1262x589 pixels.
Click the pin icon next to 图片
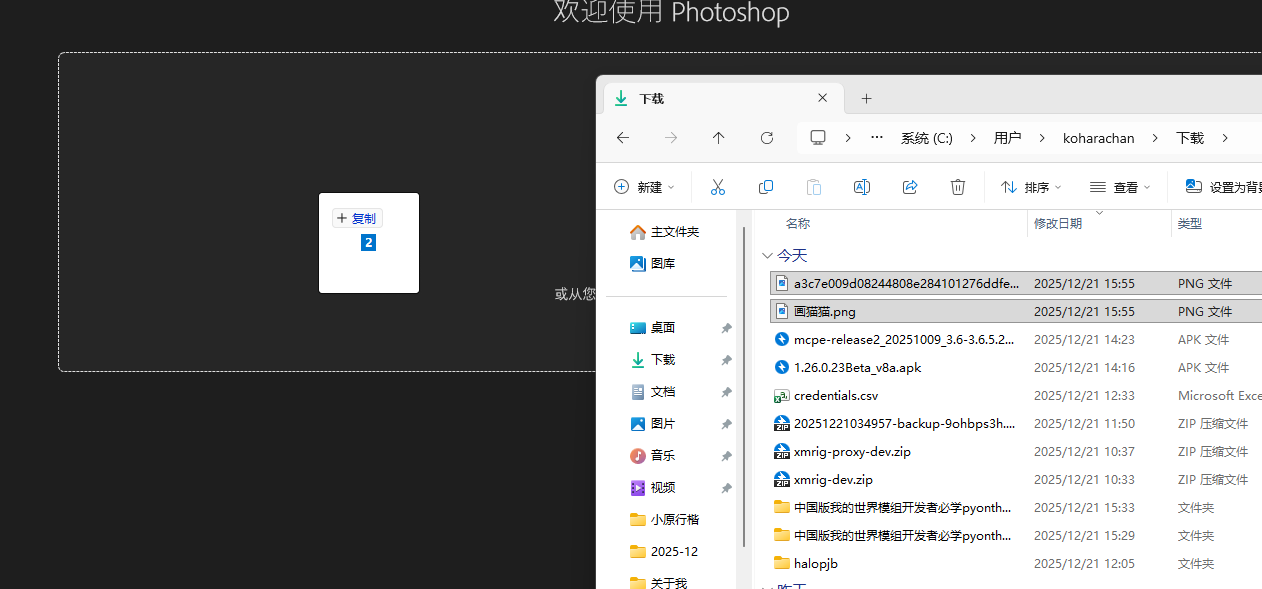coord(727,424)
